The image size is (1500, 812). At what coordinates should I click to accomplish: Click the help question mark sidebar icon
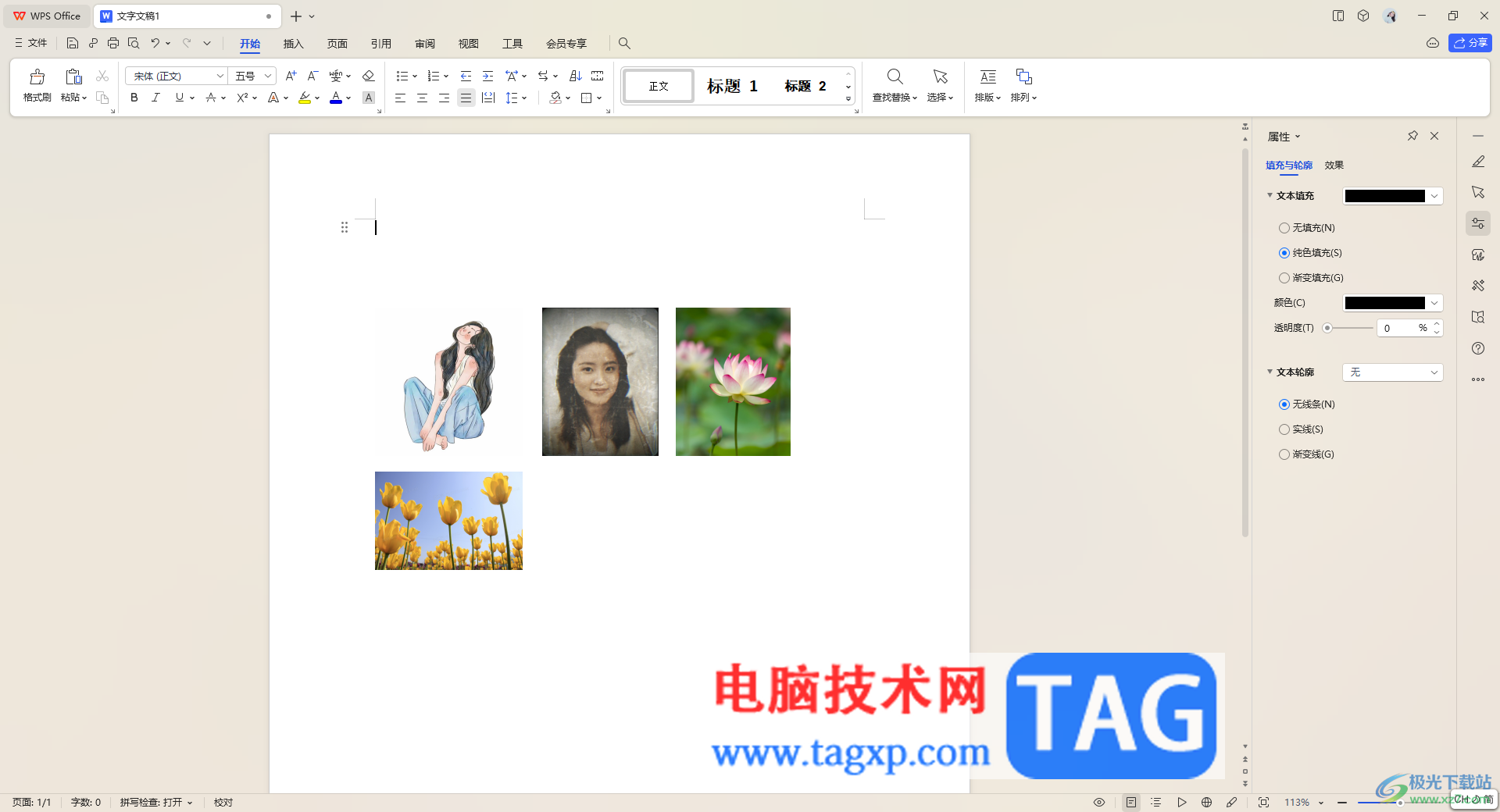tap(1477, 348)
